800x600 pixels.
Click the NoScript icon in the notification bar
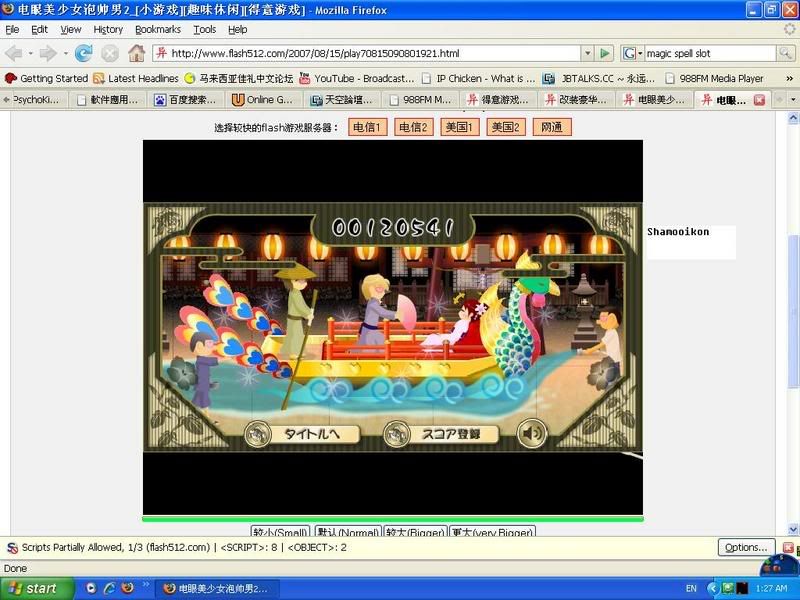coord(12,548)
